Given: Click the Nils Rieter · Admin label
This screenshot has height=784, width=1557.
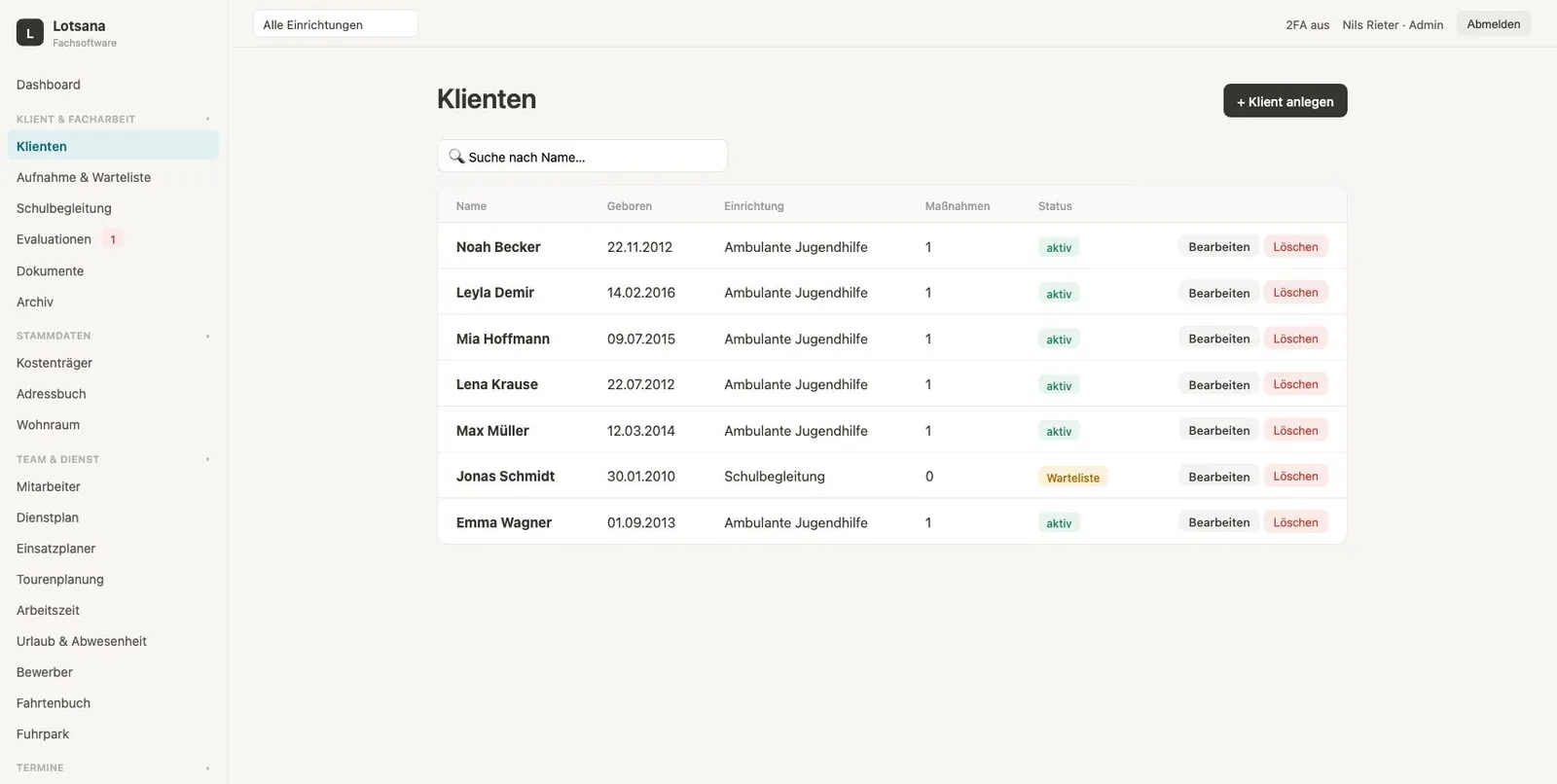Looking at the screenshot, I should [x=1393, y=25].
